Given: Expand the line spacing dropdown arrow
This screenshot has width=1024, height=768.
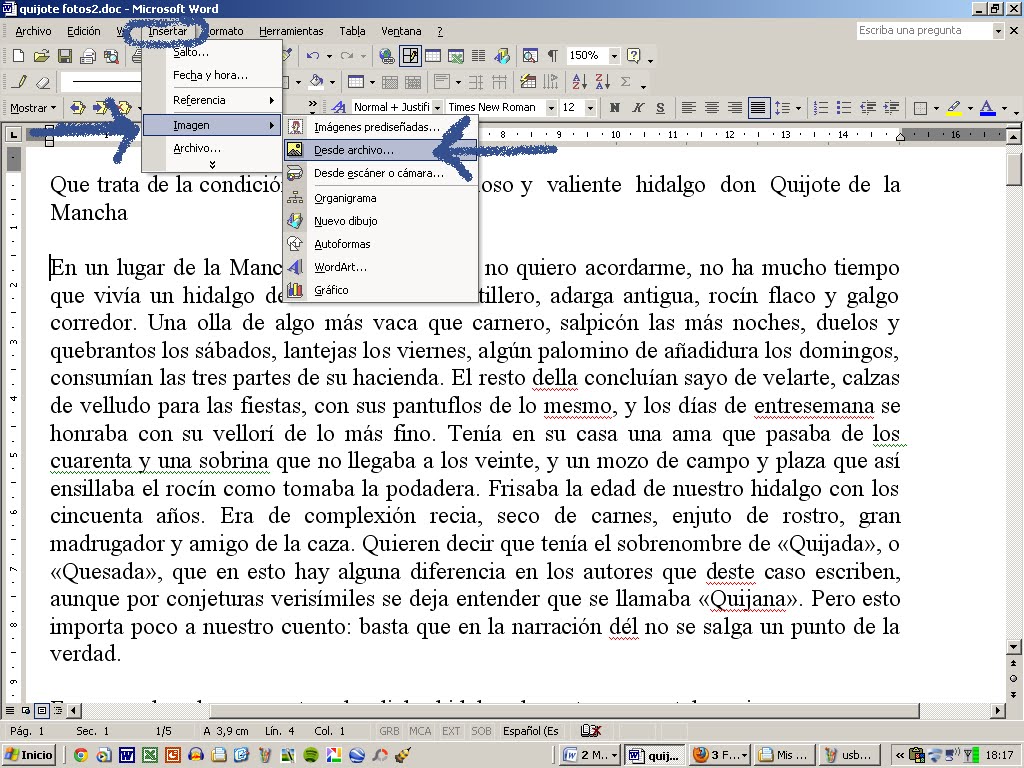Looking at the screenshot, I should [x=799, y=108].
